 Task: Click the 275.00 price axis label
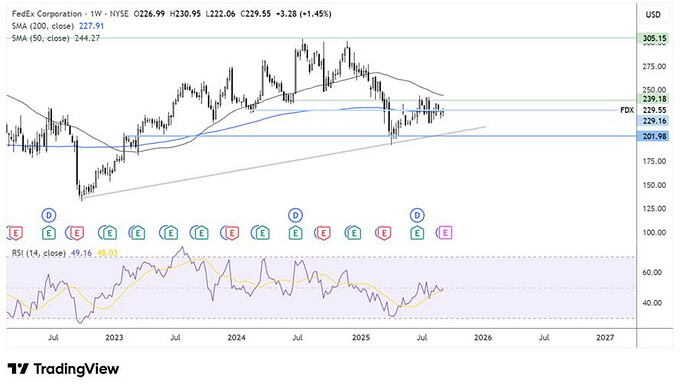[654, 66]
